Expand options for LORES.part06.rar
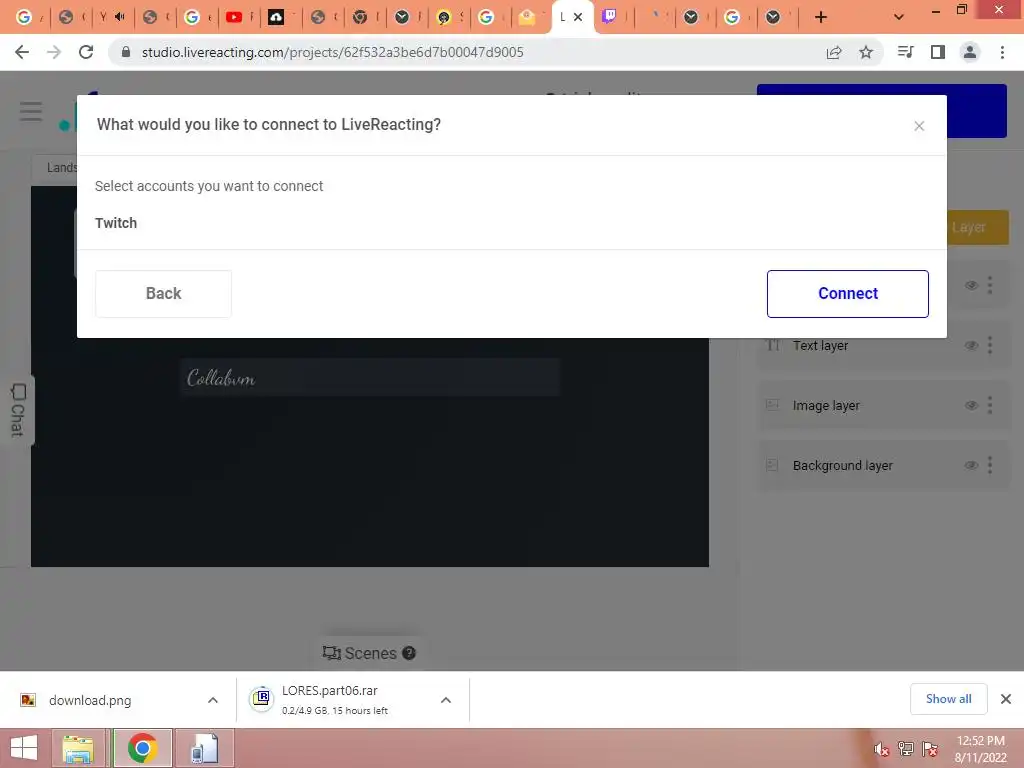Screen dimensions: 1024x768 (446, 700)
